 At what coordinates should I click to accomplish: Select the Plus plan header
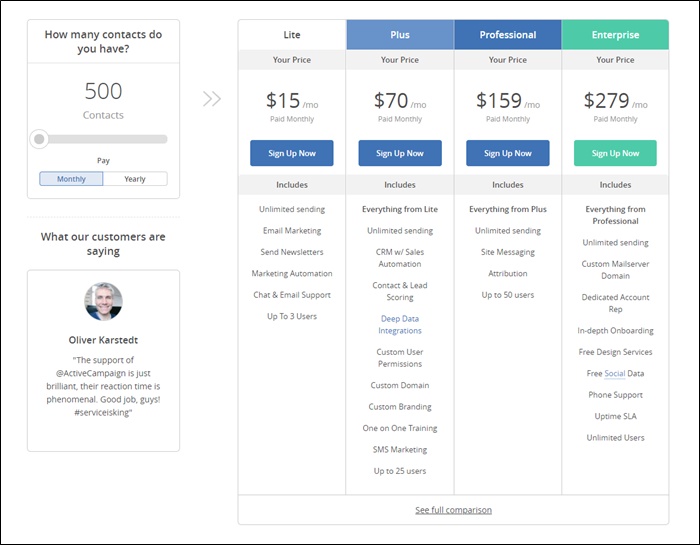(400, 35)
